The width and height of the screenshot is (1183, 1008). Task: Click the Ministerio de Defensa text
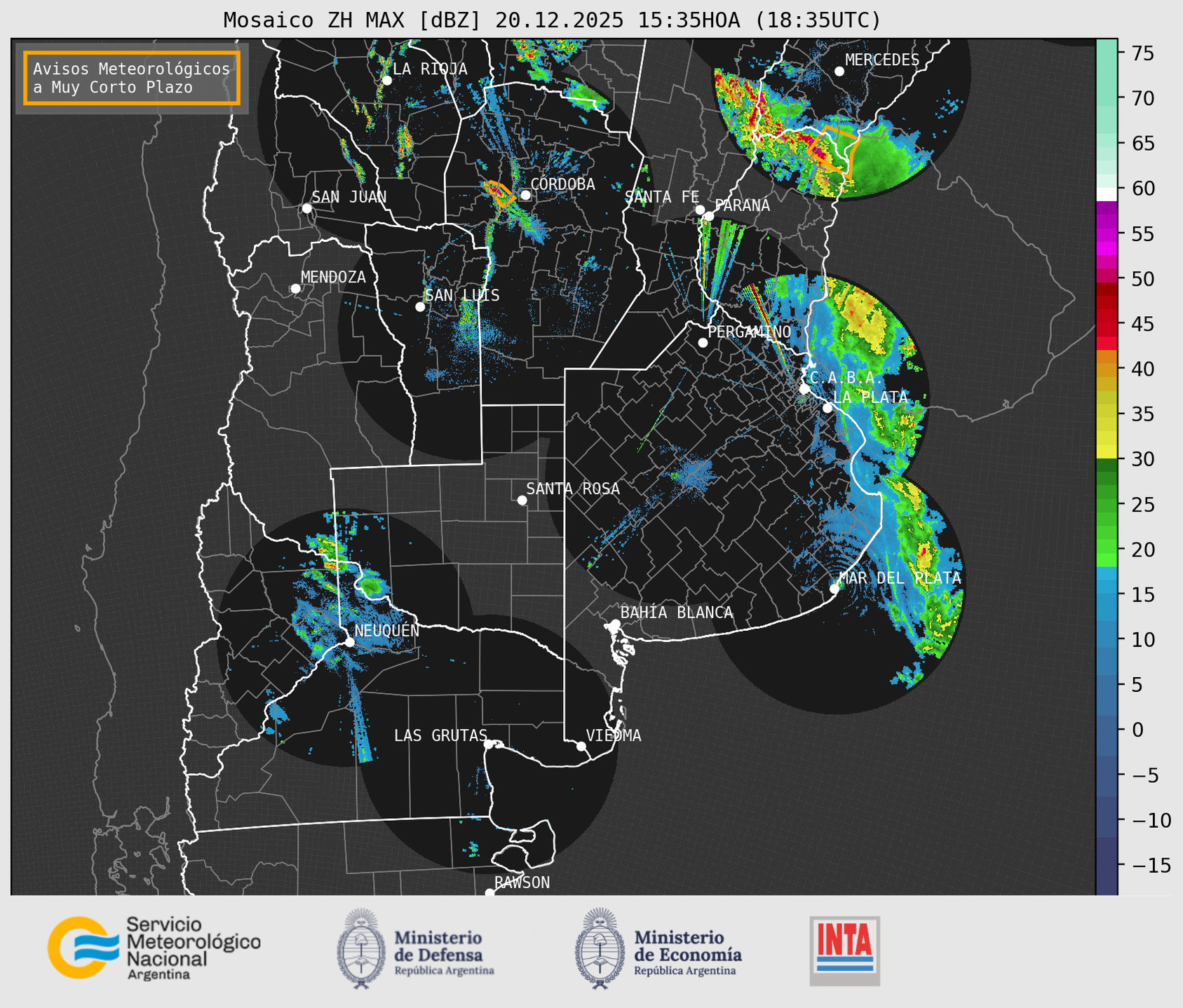point(444,953)
